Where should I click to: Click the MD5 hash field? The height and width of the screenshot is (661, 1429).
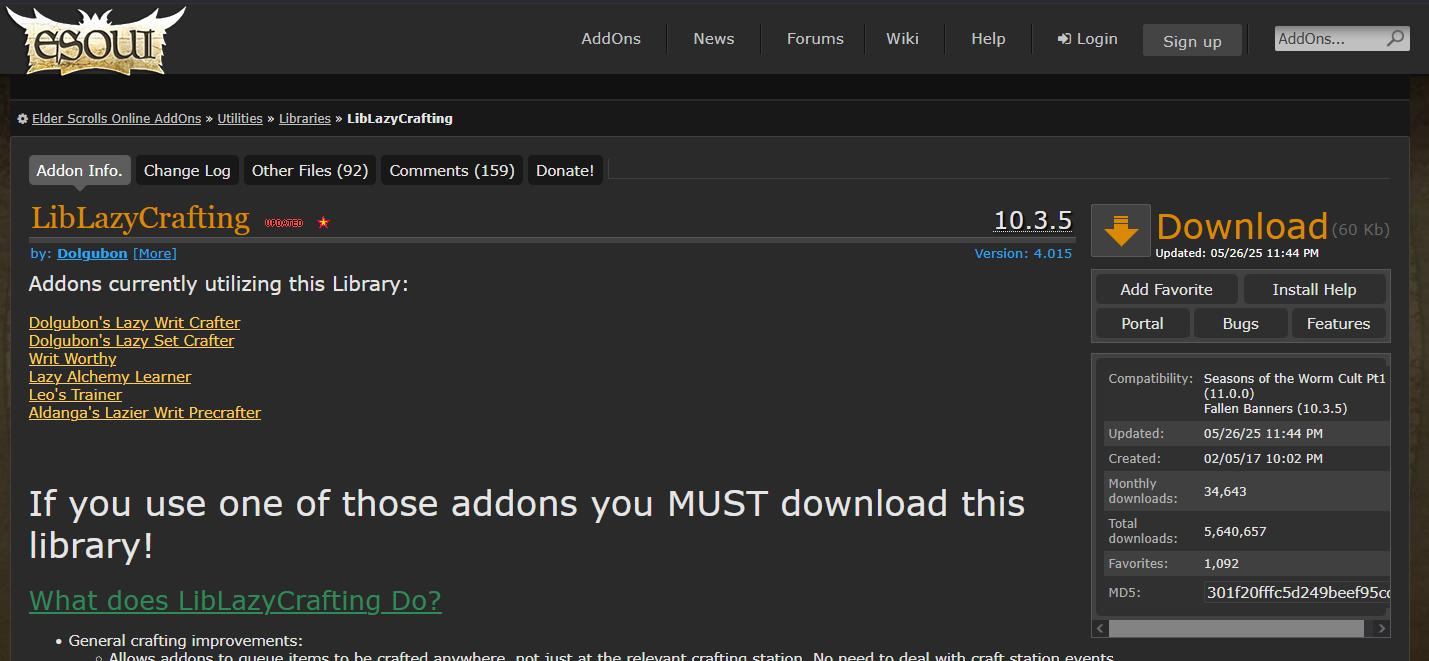(x=1296, y=593)
